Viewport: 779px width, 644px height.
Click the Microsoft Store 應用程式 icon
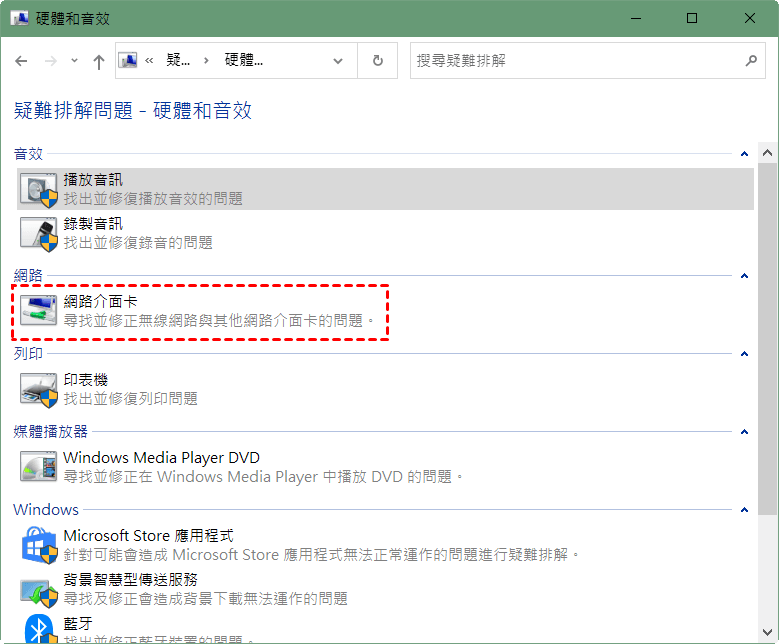pos(39,545)
